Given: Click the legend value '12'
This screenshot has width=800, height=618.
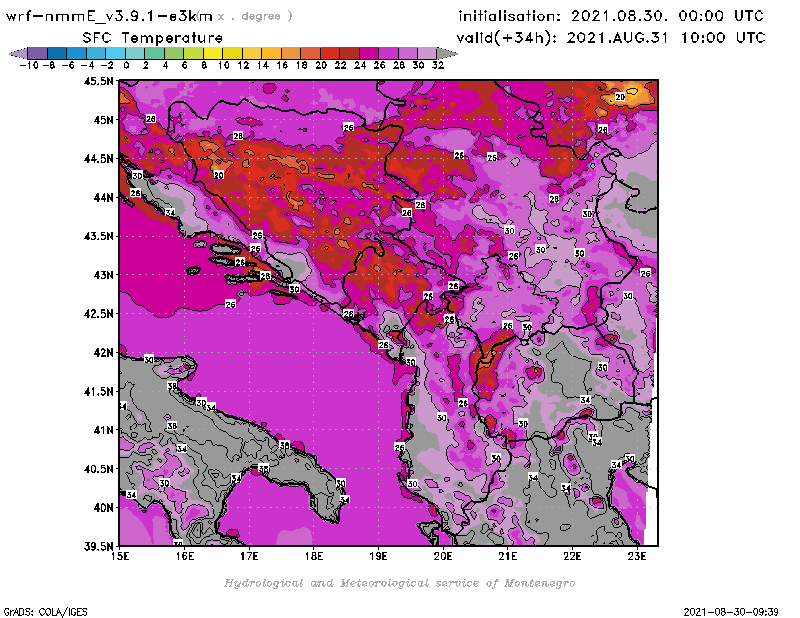Looking at the screenshot, I should point(243,65).
